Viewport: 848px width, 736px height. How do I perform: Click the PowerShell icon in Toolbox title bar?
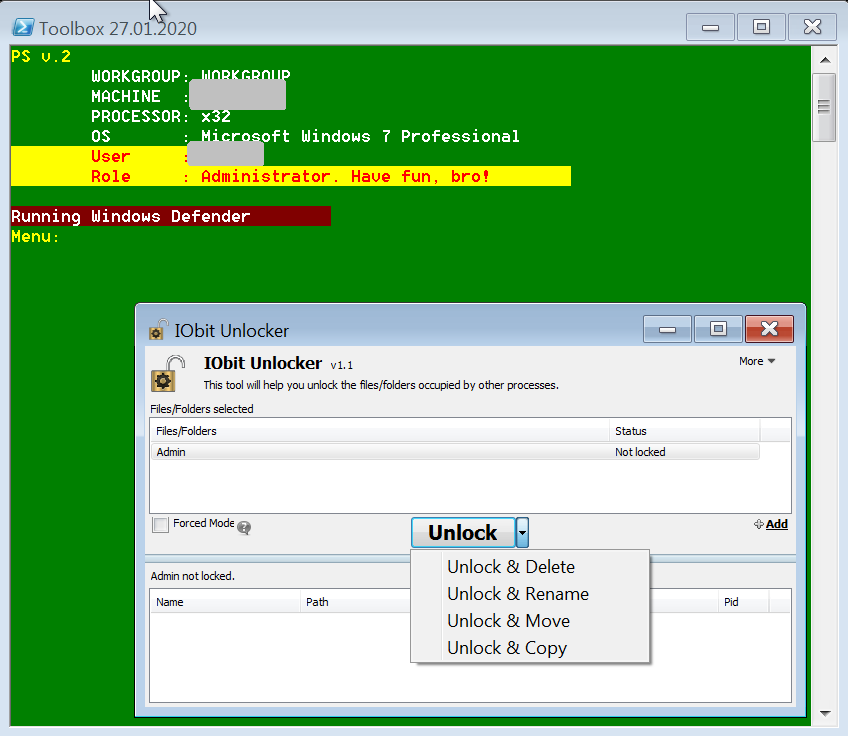pyautogui.click(x=23, y=27)
